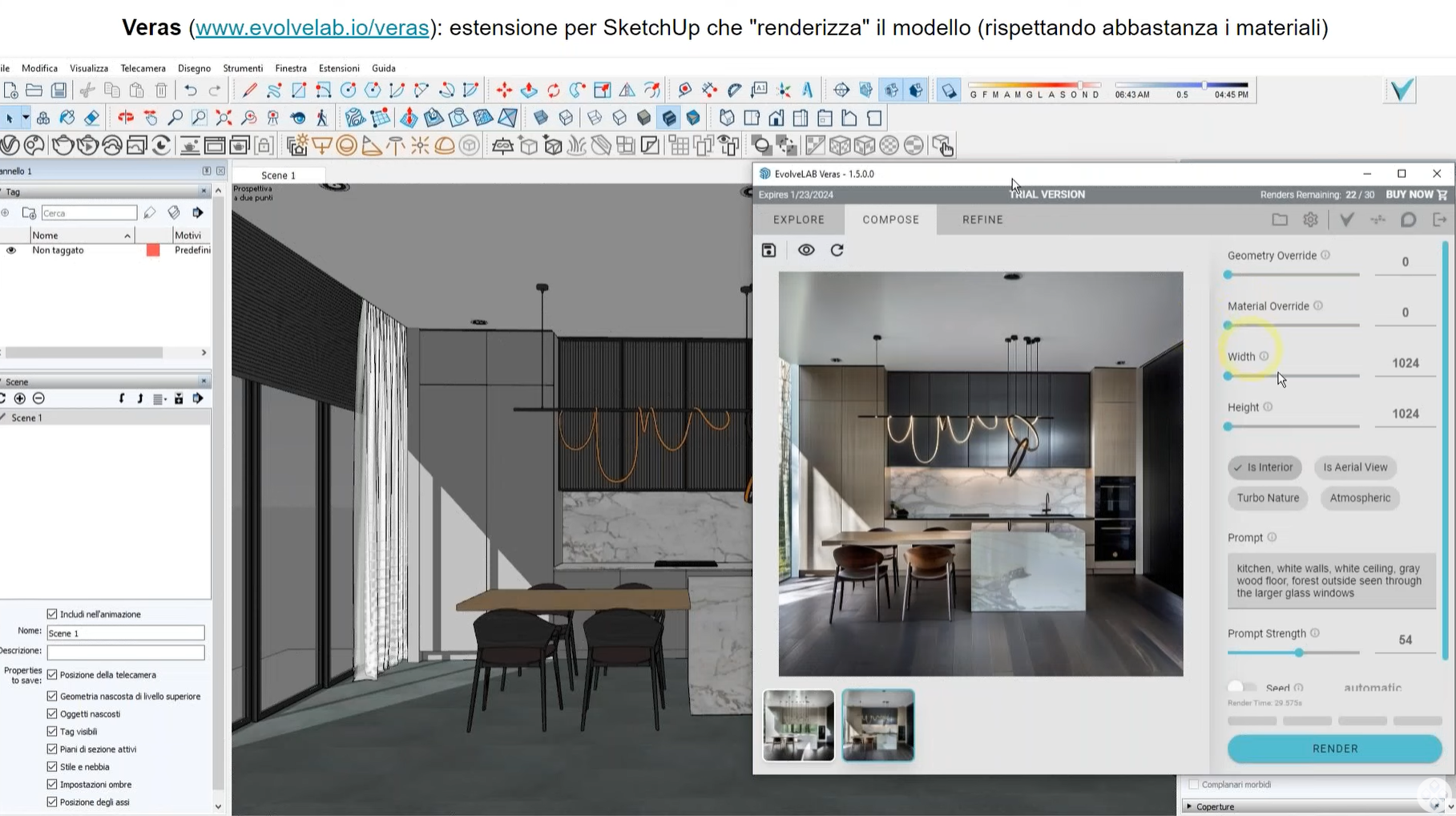Hide the Non taggato tag with eye
This screenshot has width=1456, height=816.
(11, 250)
